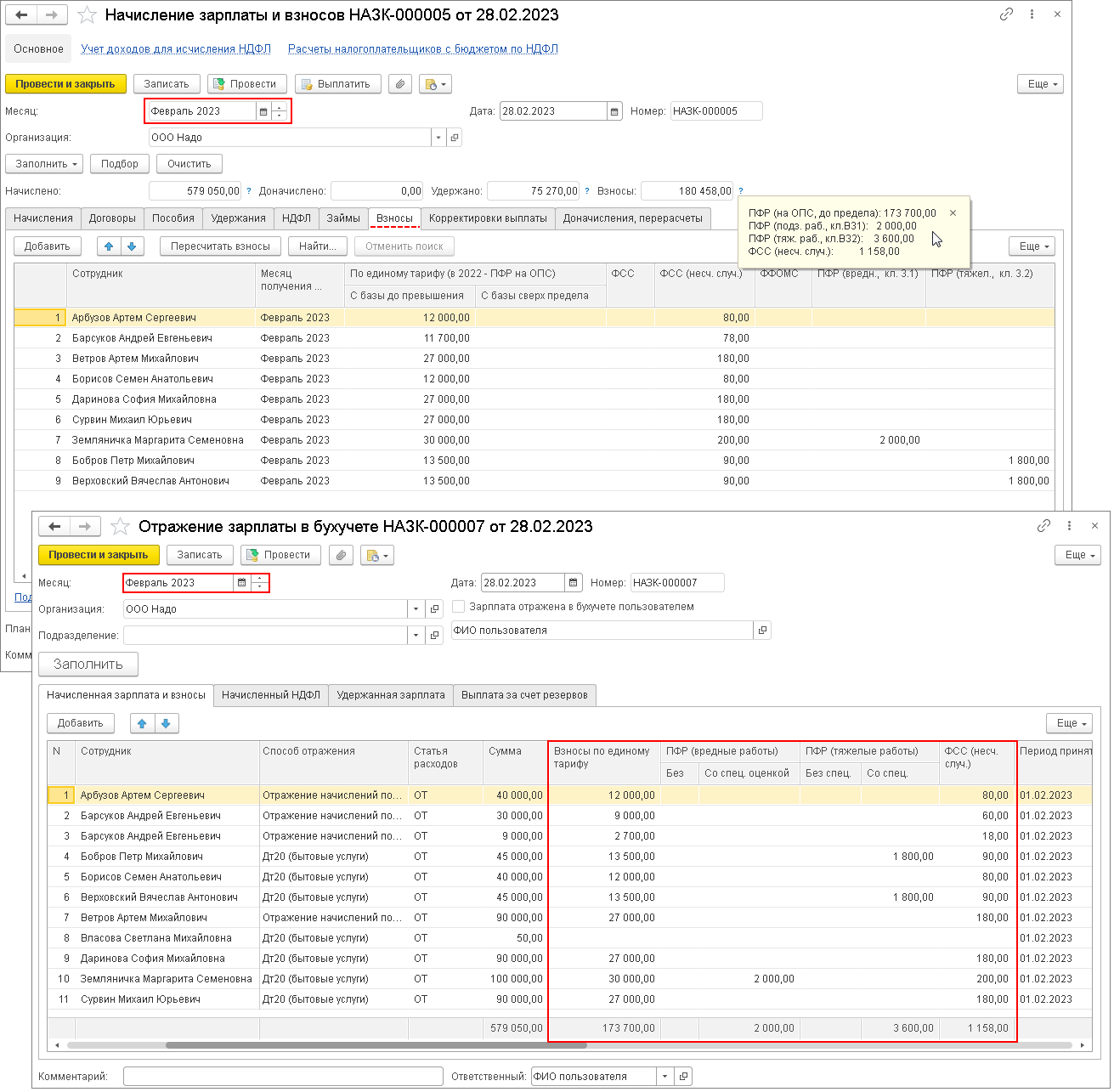The height and width of the screenshot is (1092, 1114).
Task: Calendar icon of Дата field in Начисление зарплаты
Action: tap(614, 111)
